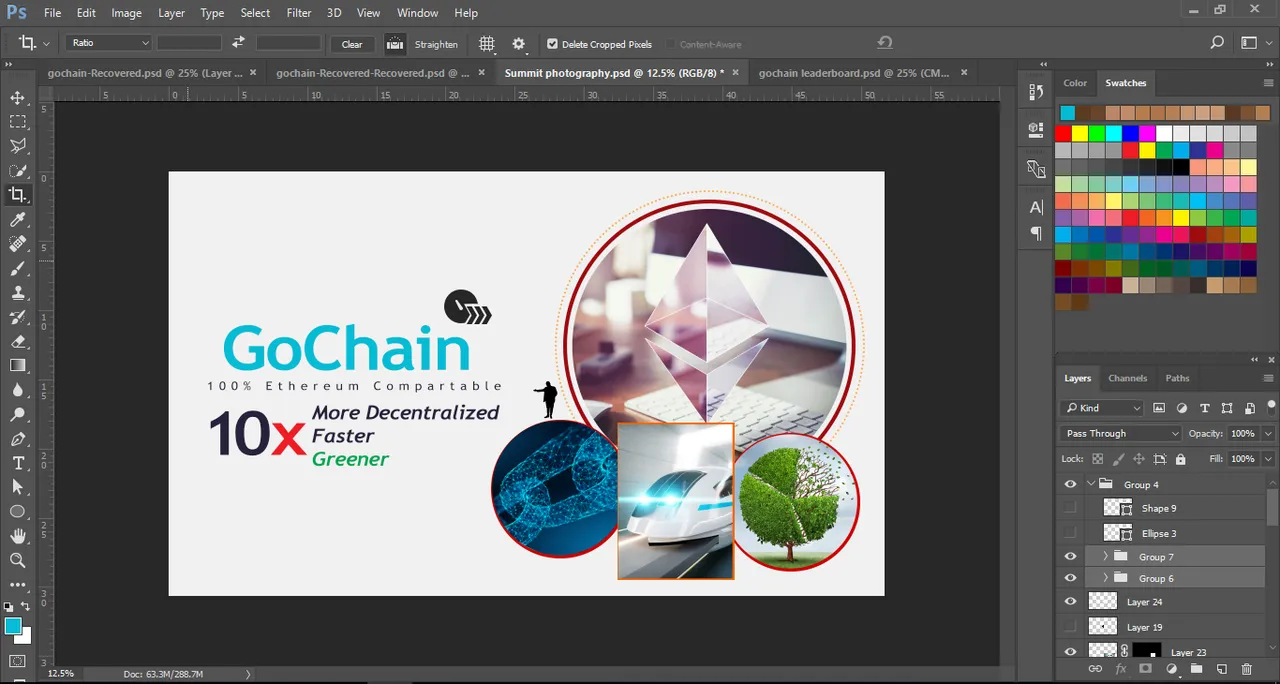Select the Gradient tool
The image size is (1280, 684).
point(18,366)
